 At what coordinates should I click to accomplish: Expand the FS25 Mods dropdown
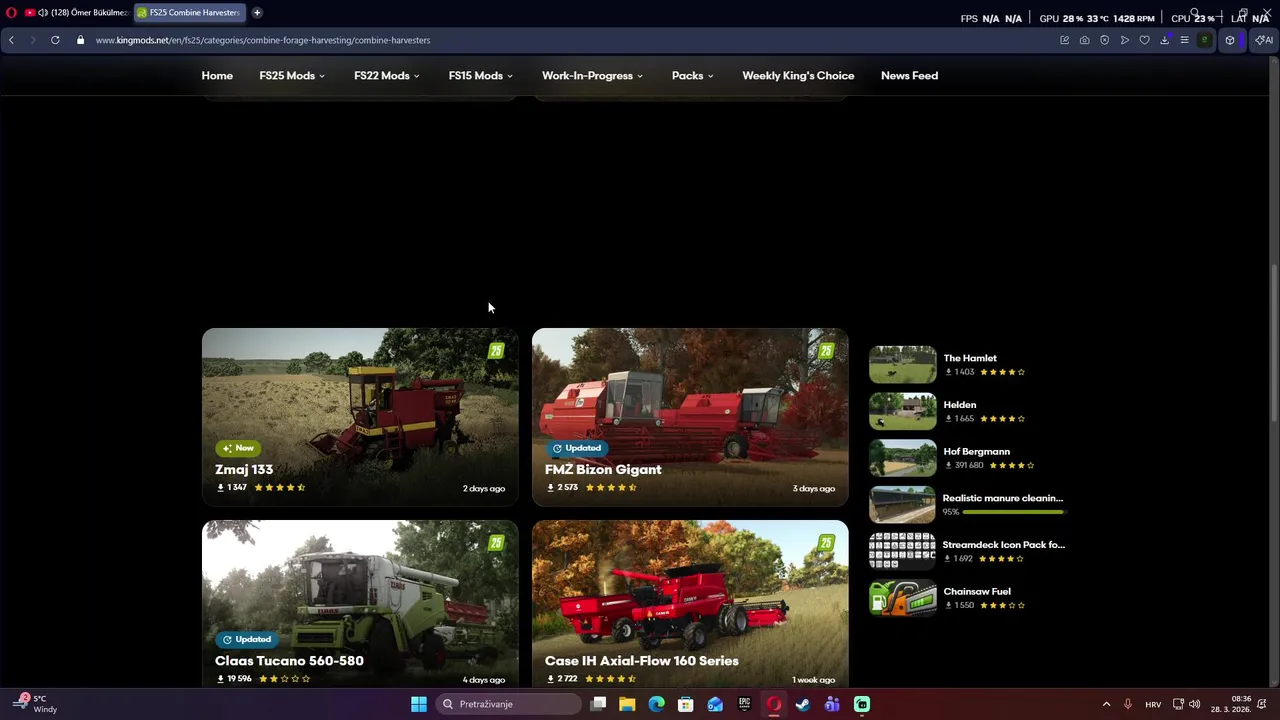click(x=292, y=76)
